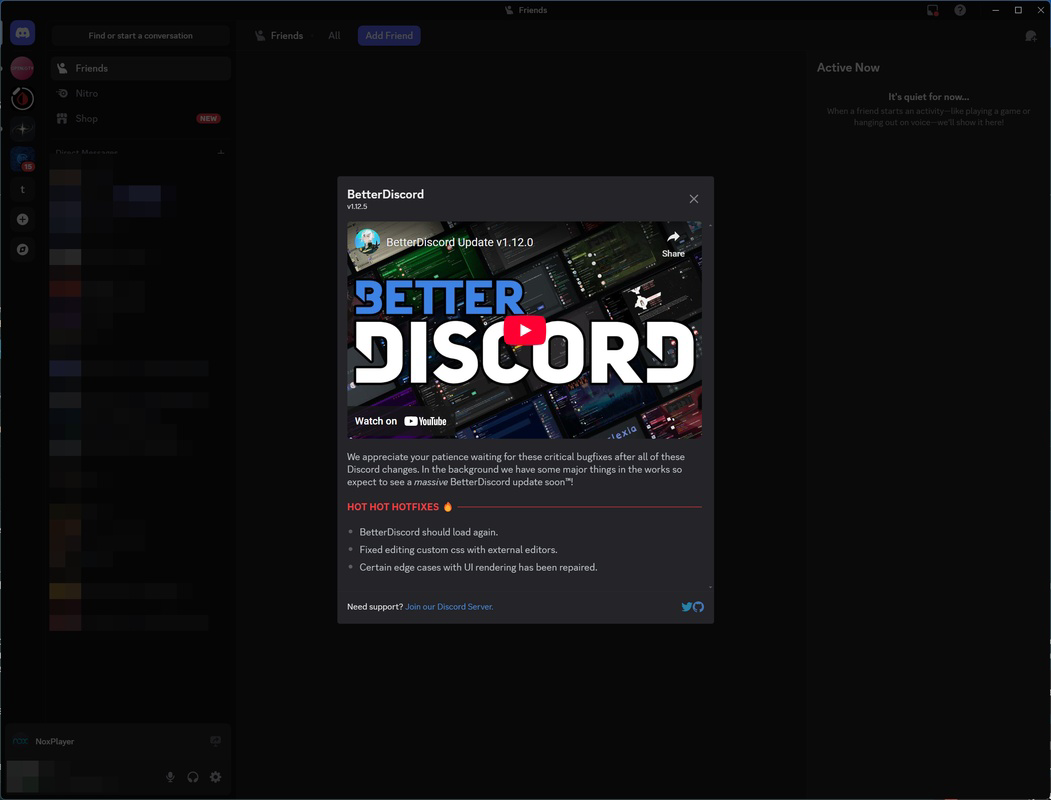Create a DM with the plus next to Direct Messages

pos(222,152)
